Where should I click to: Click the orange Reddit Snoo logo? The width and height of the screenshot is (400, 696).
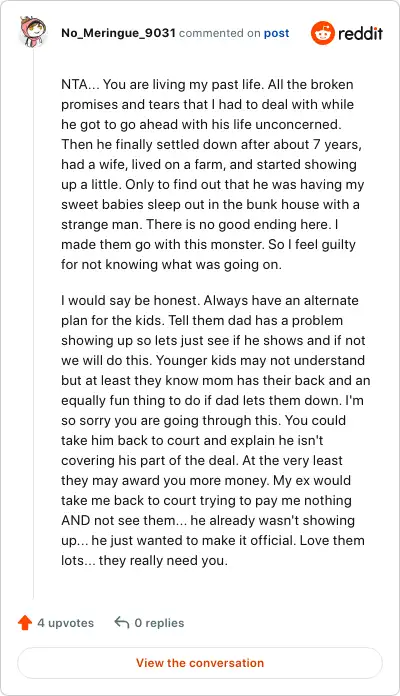322,33
